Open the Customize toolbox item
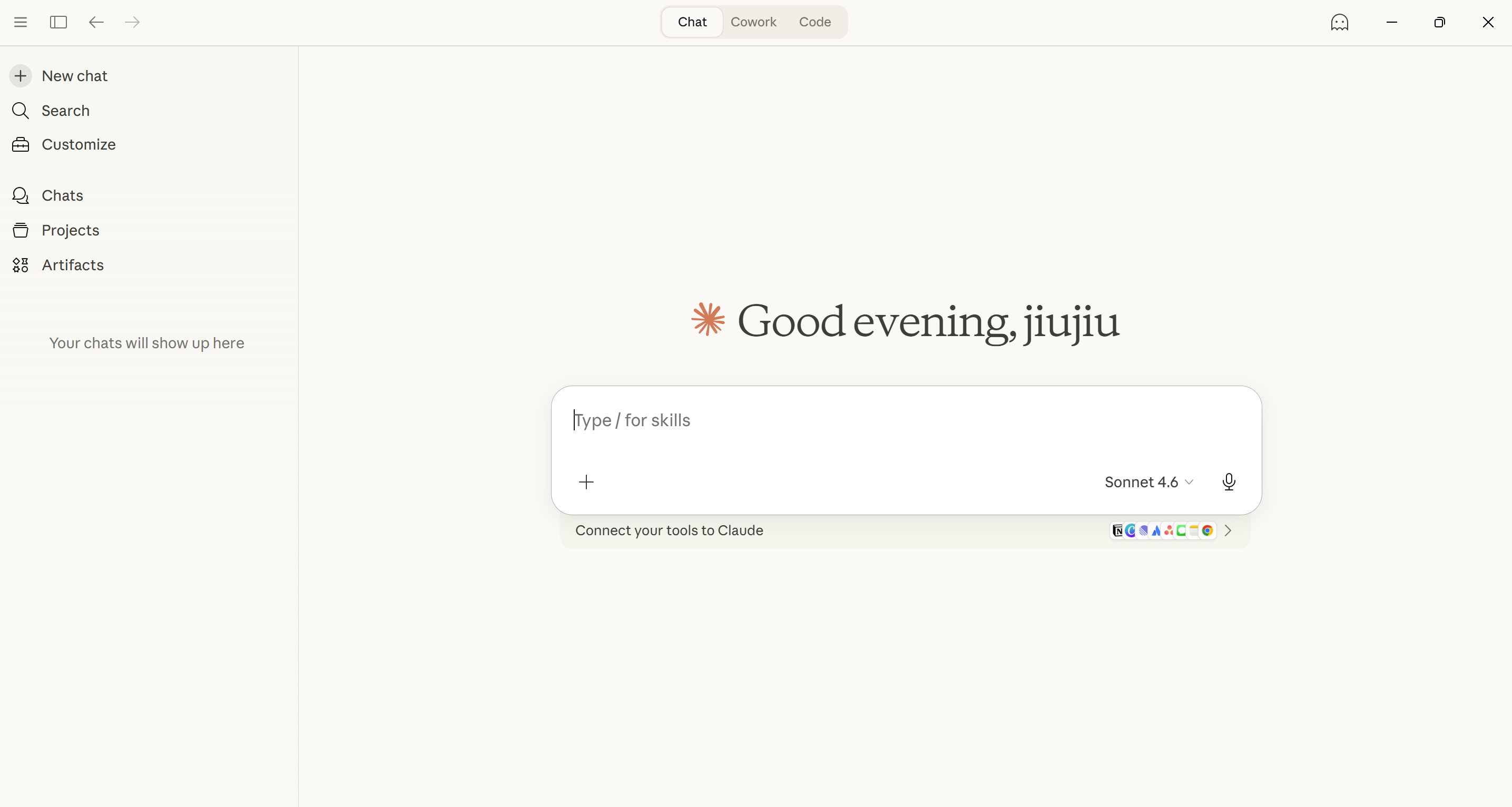The image size is (1512, 807). (78, 144)
